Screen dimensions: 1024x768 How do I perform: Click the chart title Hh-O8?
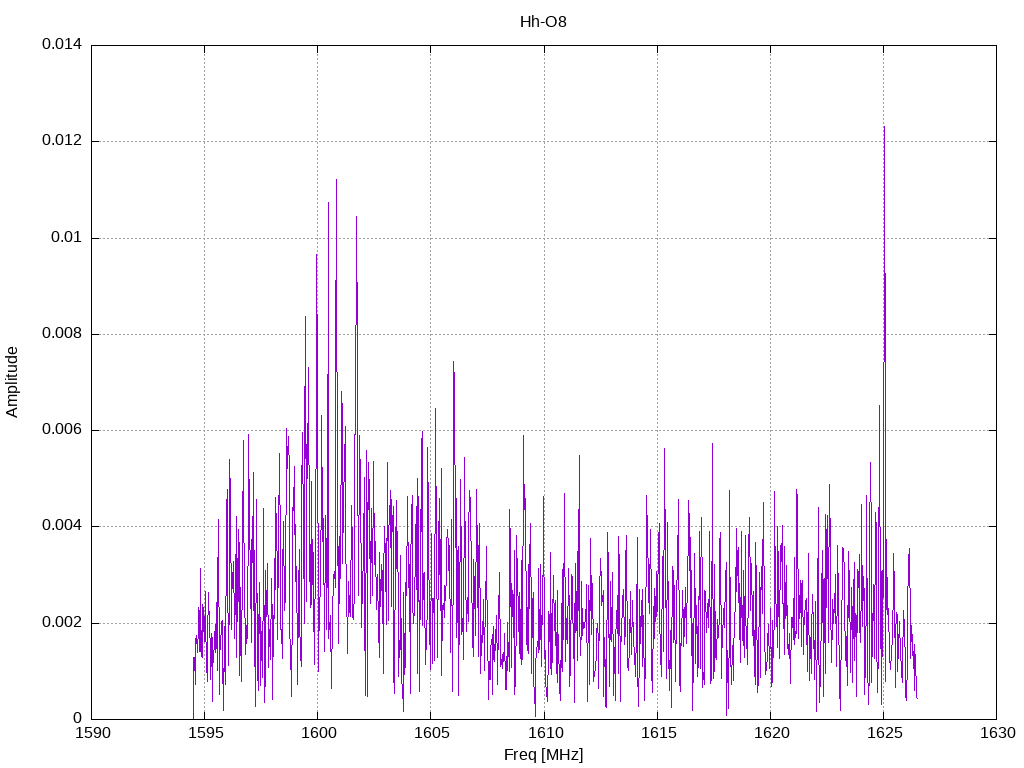tap(543, 22)
